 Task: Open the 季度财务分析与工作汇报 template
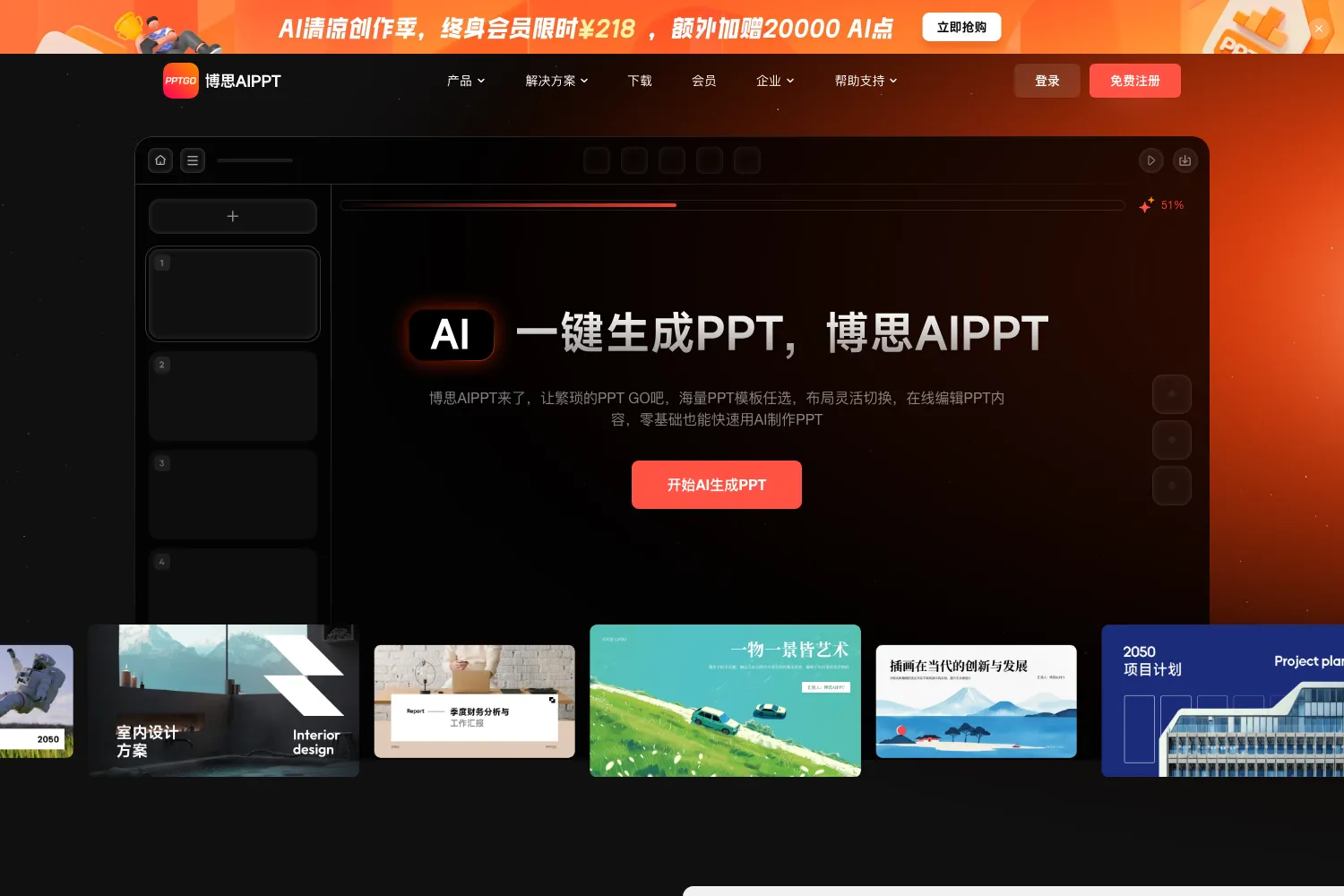click(475, 702)
